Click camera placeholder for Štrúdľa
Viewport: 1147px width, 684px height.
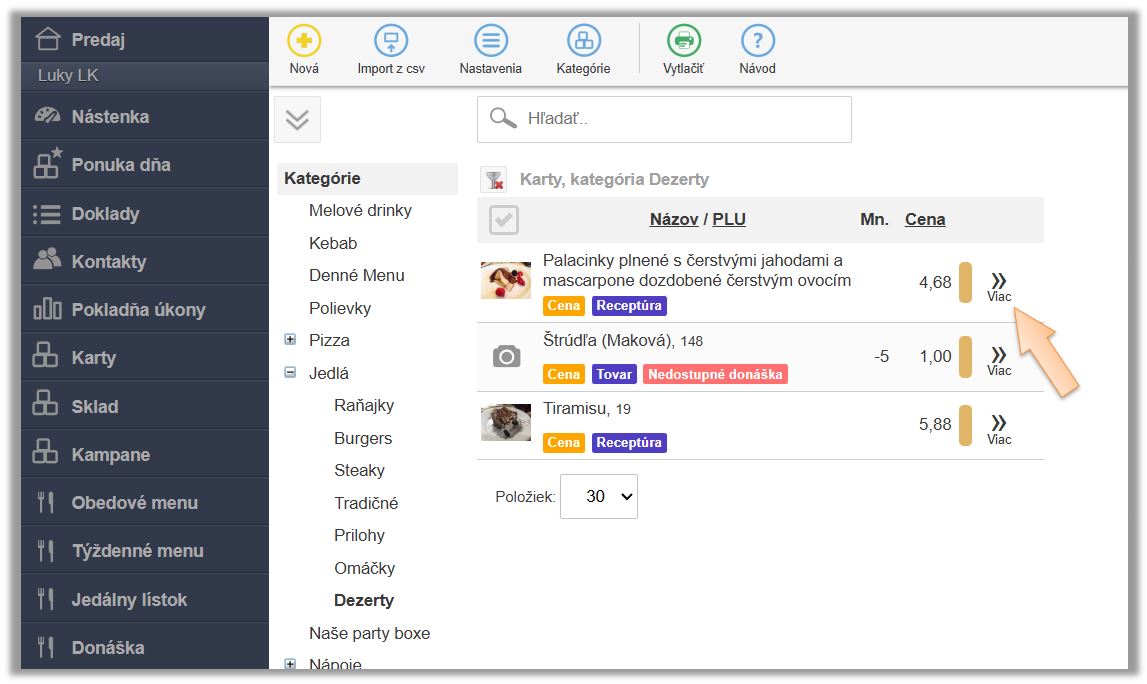click(x=506, y=357)
